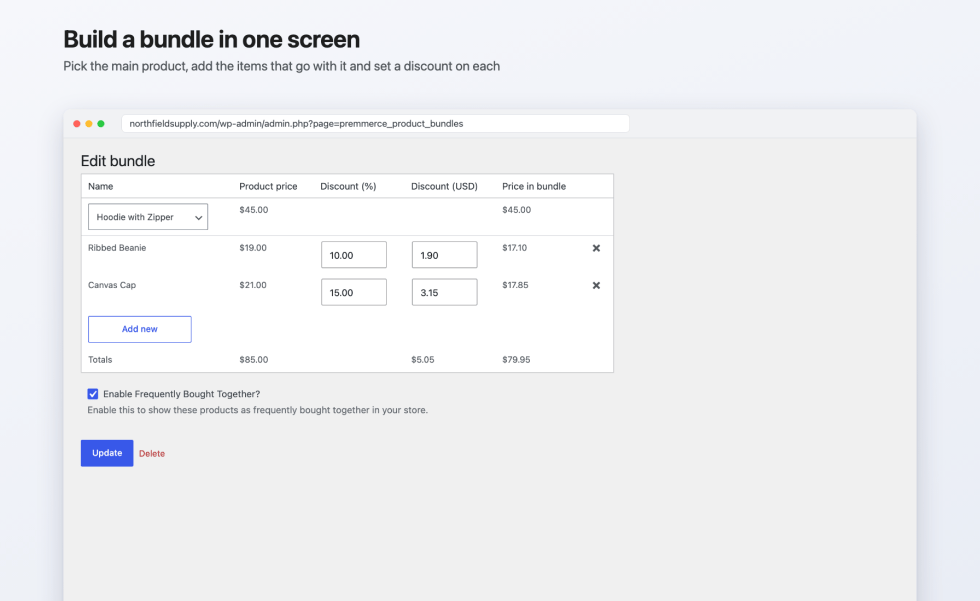Save changes with the Update button
This screenshot has width=980, height=601.
point(107,453)
